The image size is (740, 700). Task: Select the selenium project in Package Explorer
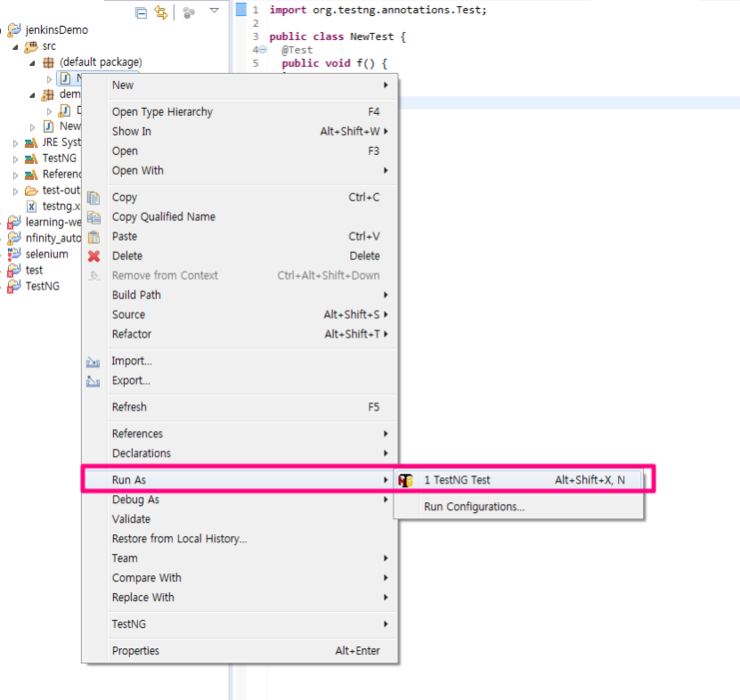click(x=46, y=254)
